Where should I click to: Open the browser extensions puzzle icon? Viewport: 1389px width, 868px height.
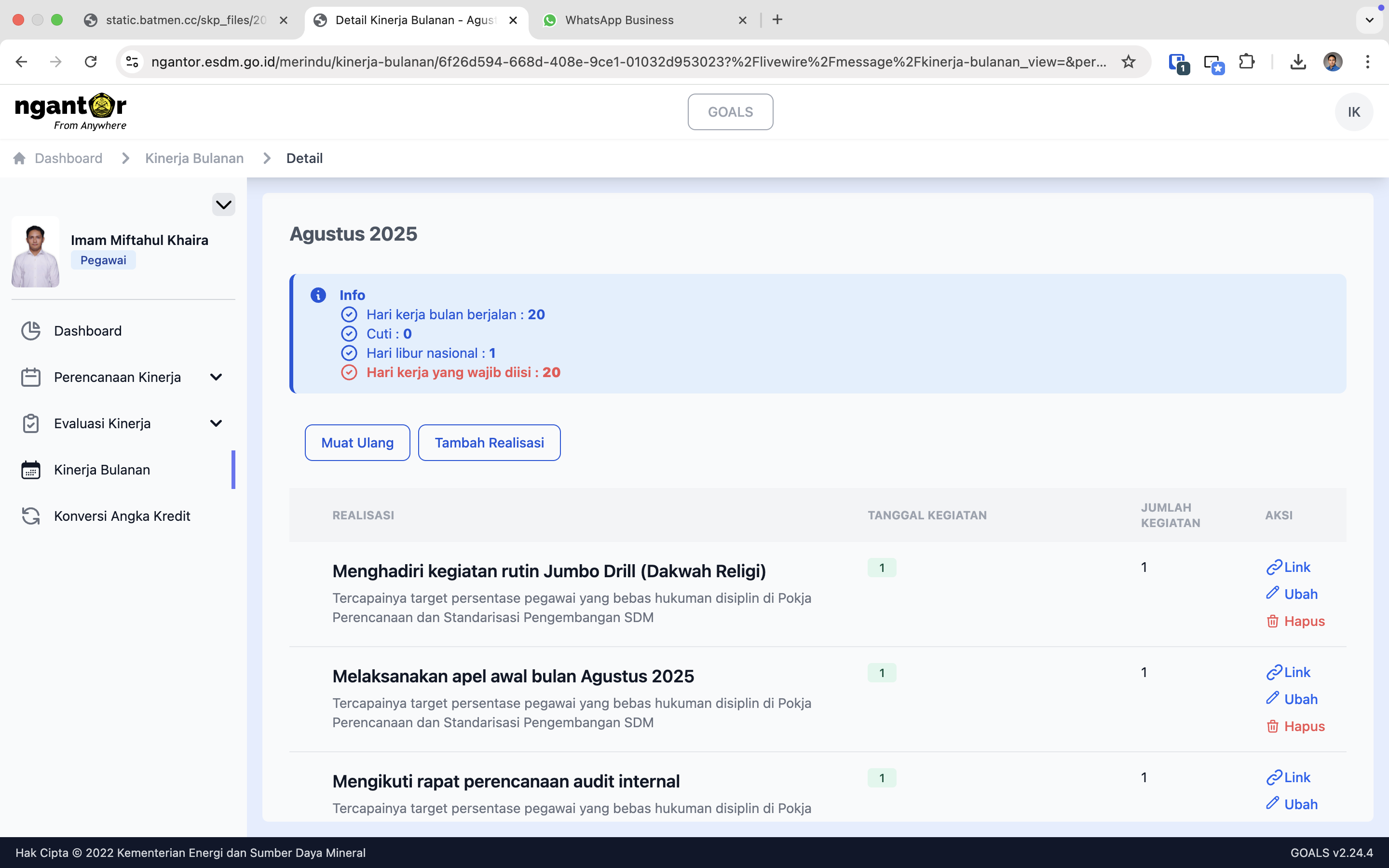click(x=1246, y=61)
